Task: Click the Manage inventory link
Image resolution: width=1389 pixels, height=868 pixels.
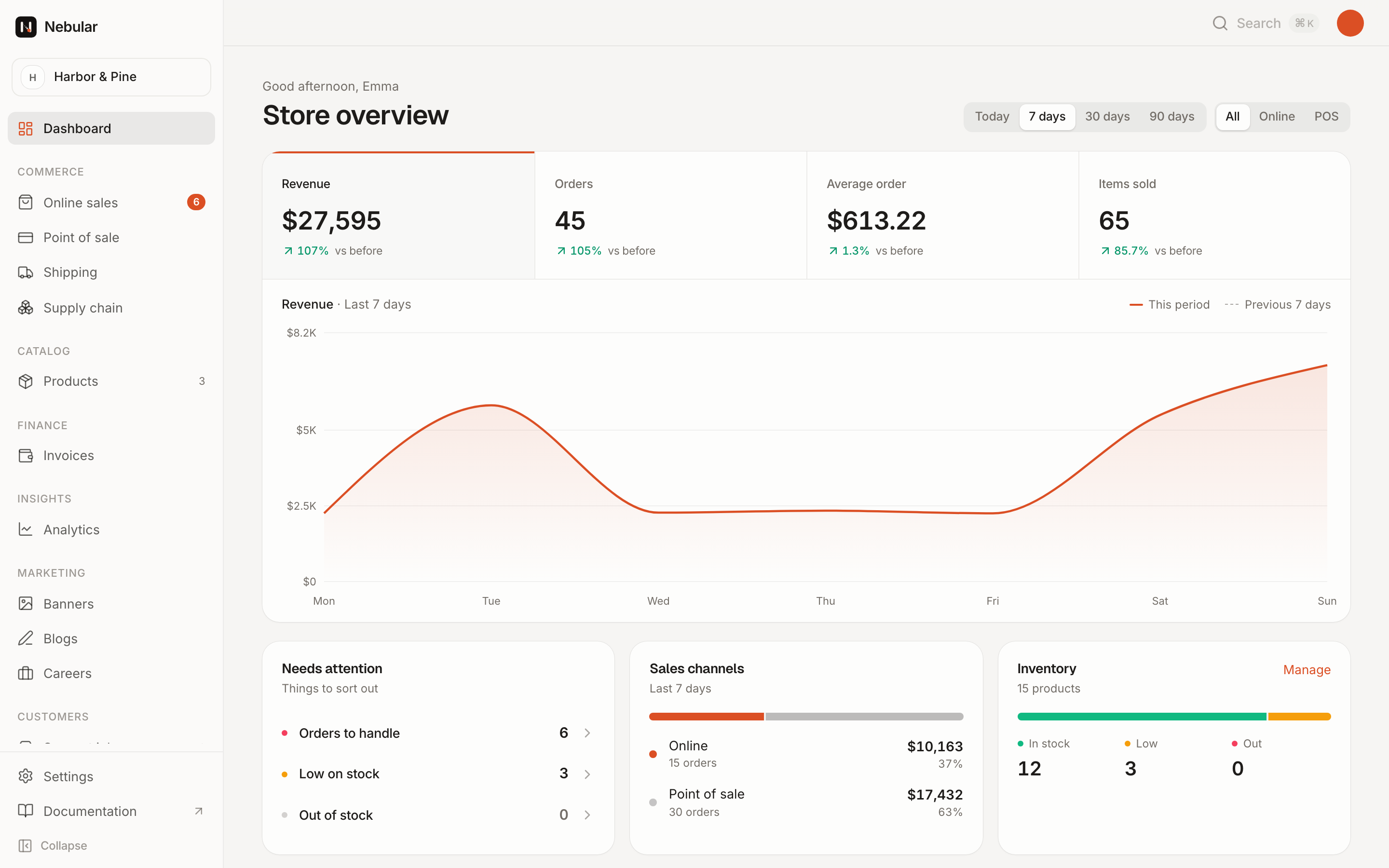Action: point(1307,670)
